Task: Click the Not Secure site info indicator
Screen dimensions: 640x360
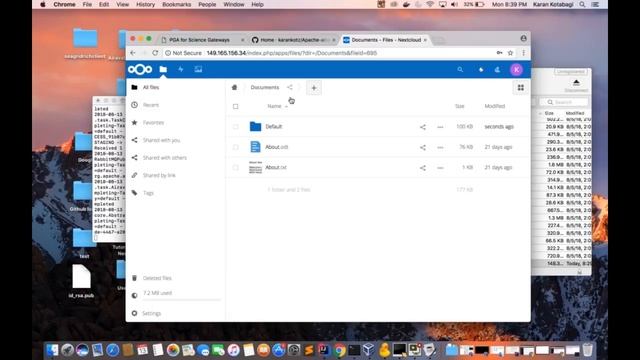Action: tap(183, 53)
